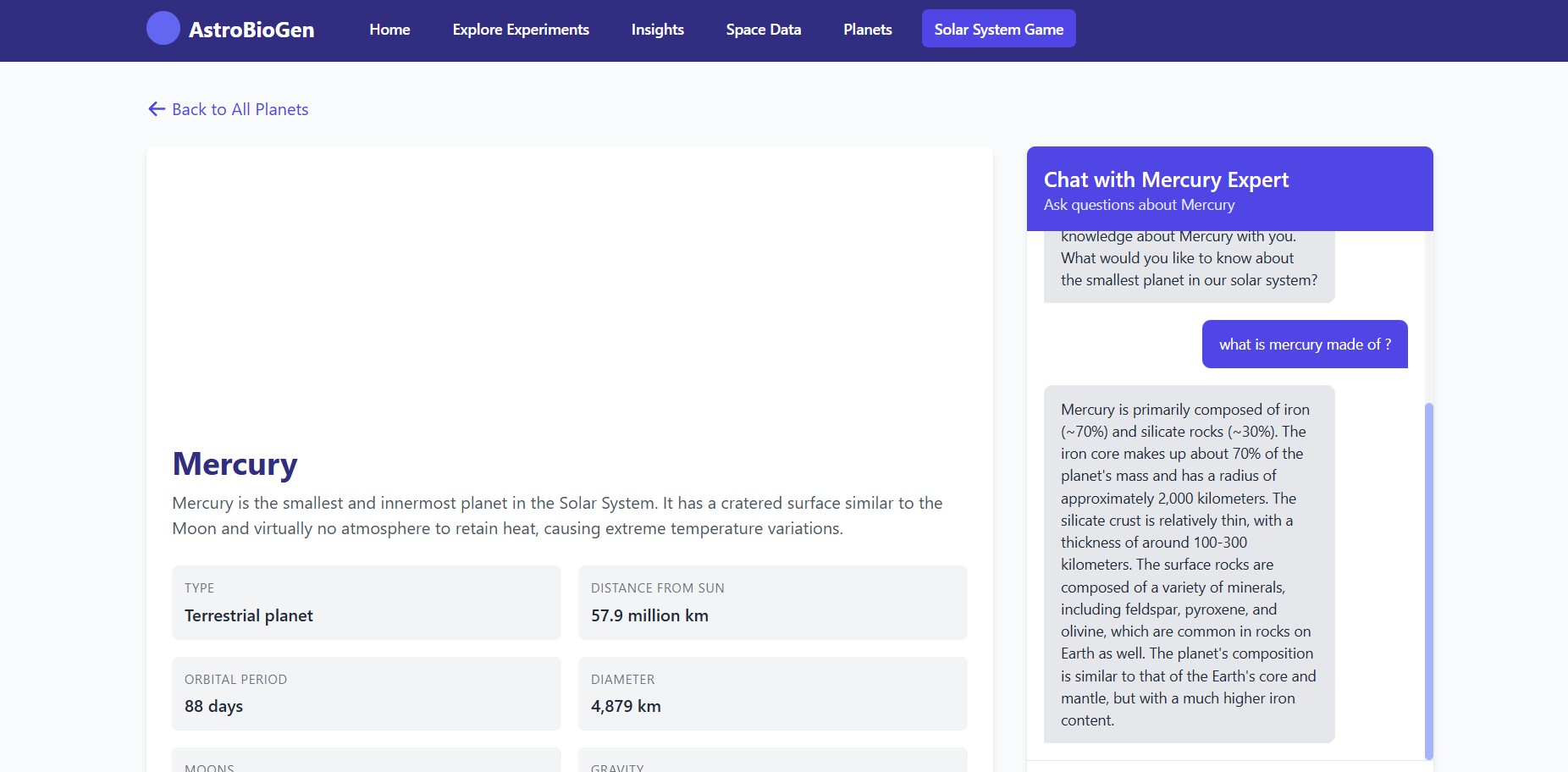
Task: Click the 88 days orbital period value
Action: [x=213, y=706]
